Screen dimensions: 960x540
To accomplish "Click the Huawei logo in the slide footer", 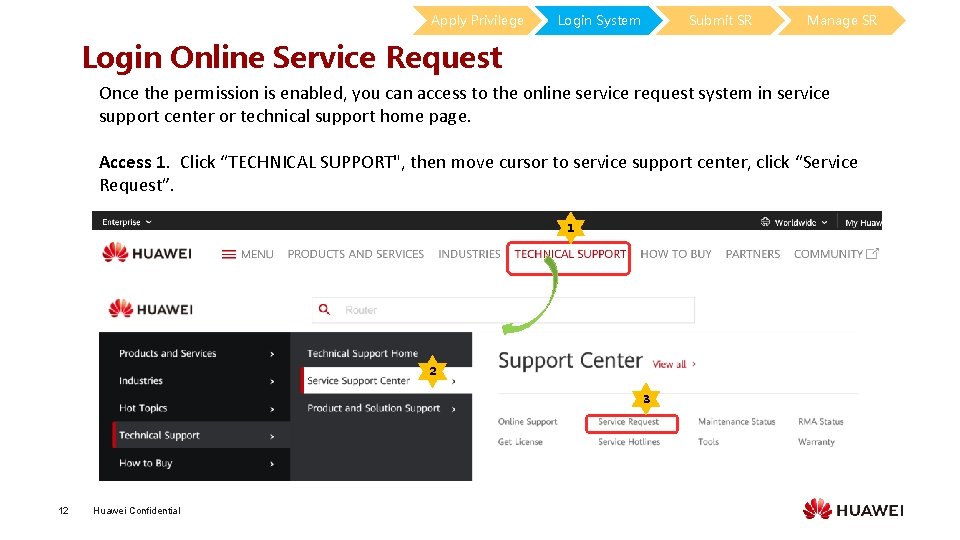I will click(853, 509).
